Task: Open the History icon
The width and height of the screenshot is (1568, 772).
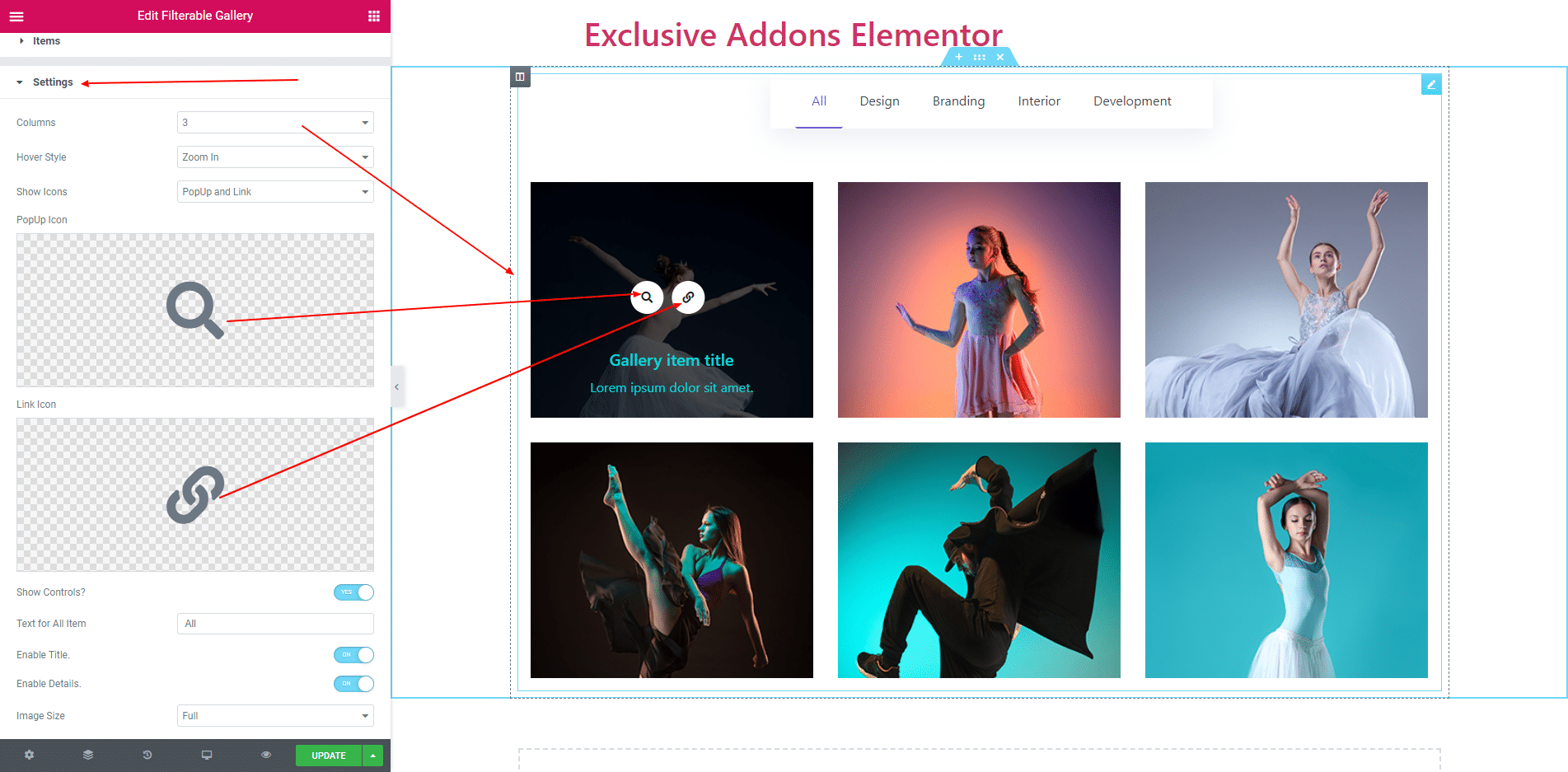Action: point(147,755)
